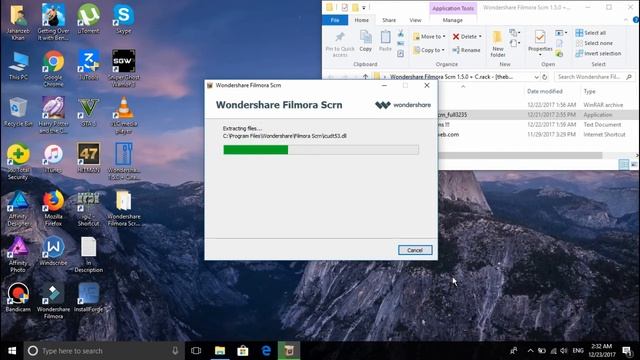Open the Manage ribbon tab
Screen dimensions: 640x360
(x=453, y=20)
